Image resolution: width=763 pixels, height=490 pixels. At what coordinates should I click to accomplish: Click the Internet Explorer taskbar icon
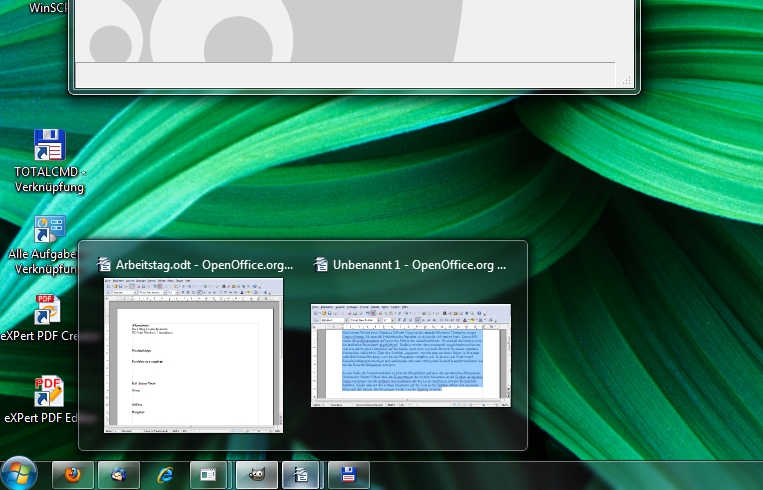164,474
